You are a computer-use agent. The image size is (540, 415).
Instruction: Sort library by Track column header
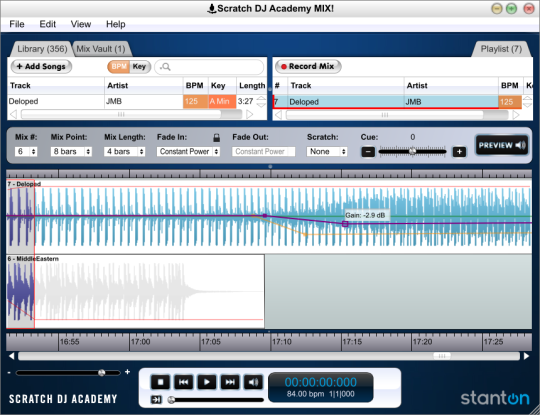click(56, 85)
